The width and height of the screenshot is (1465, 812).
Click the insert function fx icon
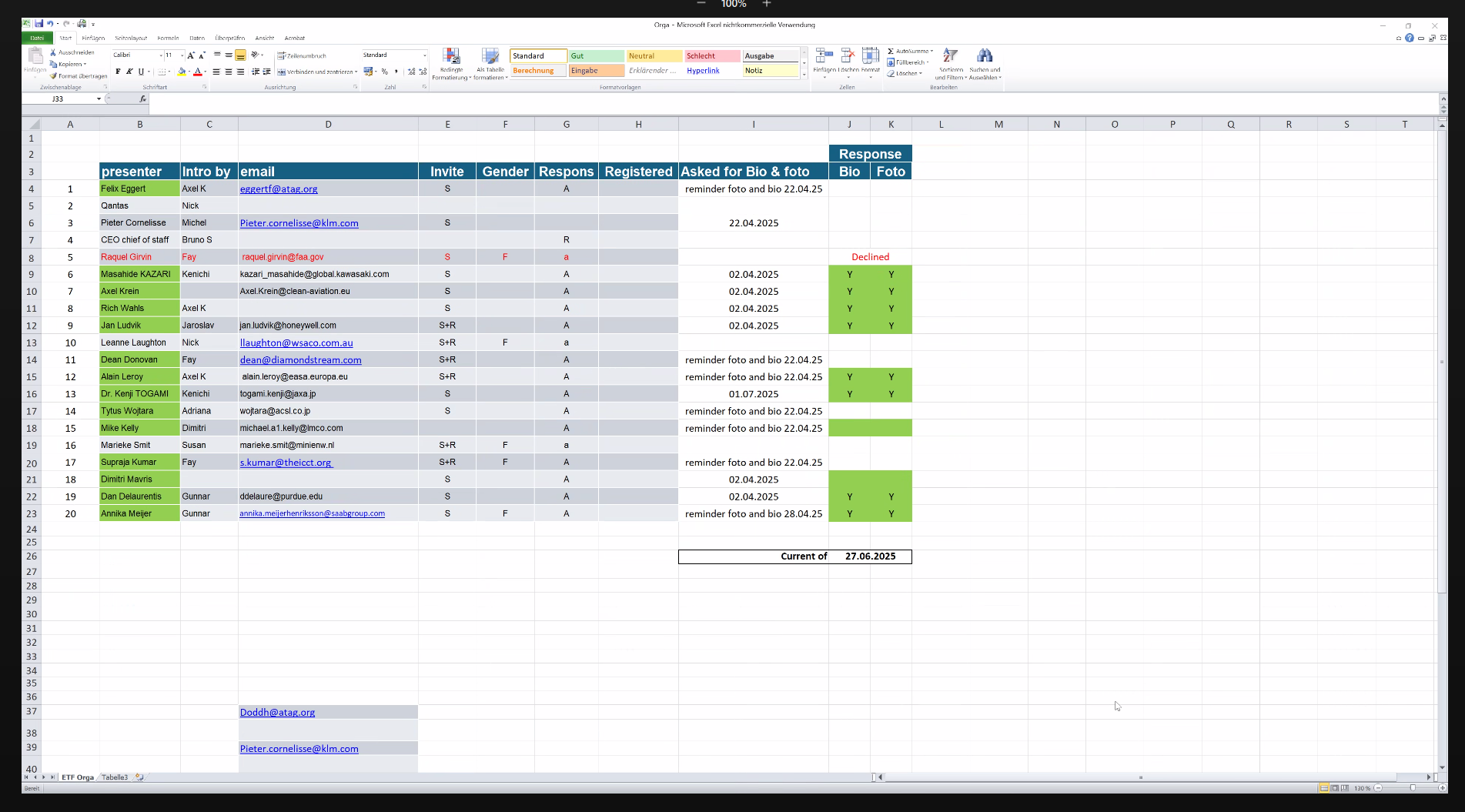click(x=143, y=99)
